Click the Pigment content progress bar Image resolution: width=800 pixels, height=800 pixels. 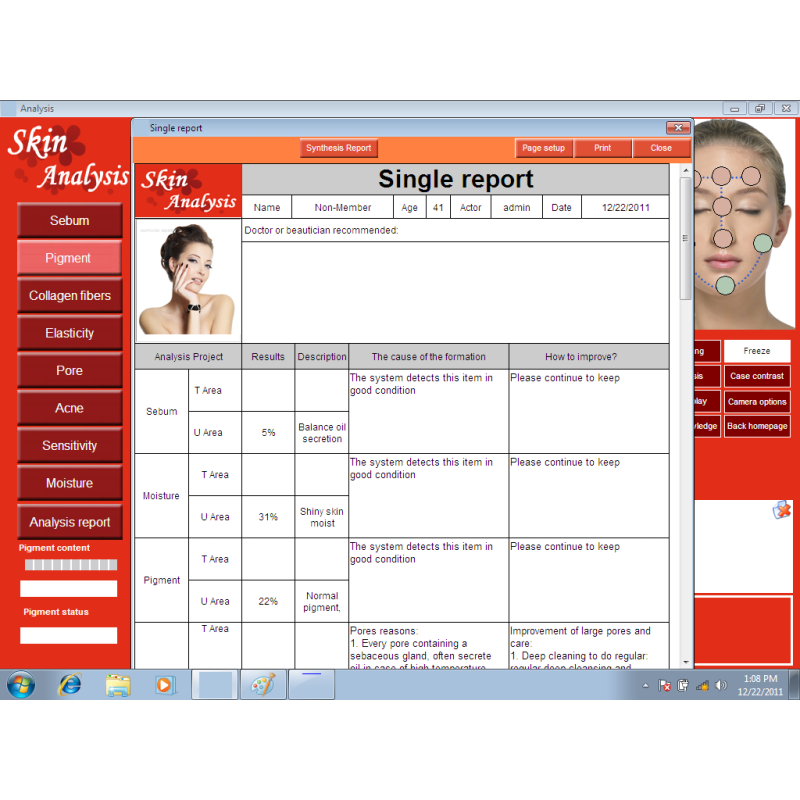click(x=70, y=565)
